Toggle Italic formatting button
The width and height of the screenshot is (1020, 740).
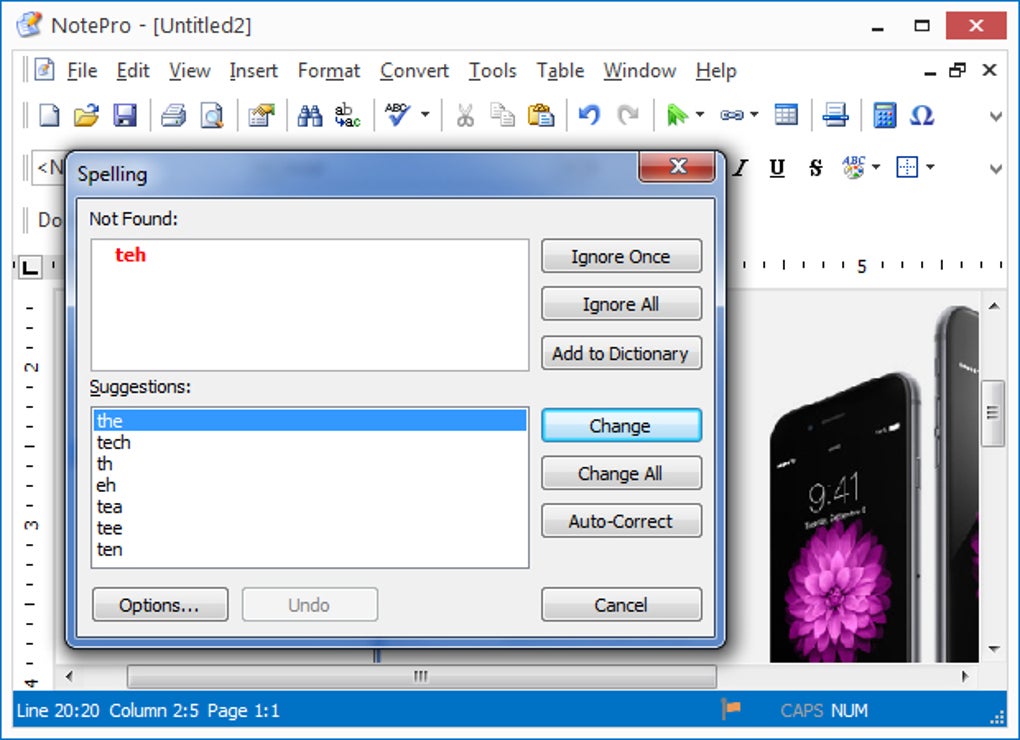tap(740, 168)
